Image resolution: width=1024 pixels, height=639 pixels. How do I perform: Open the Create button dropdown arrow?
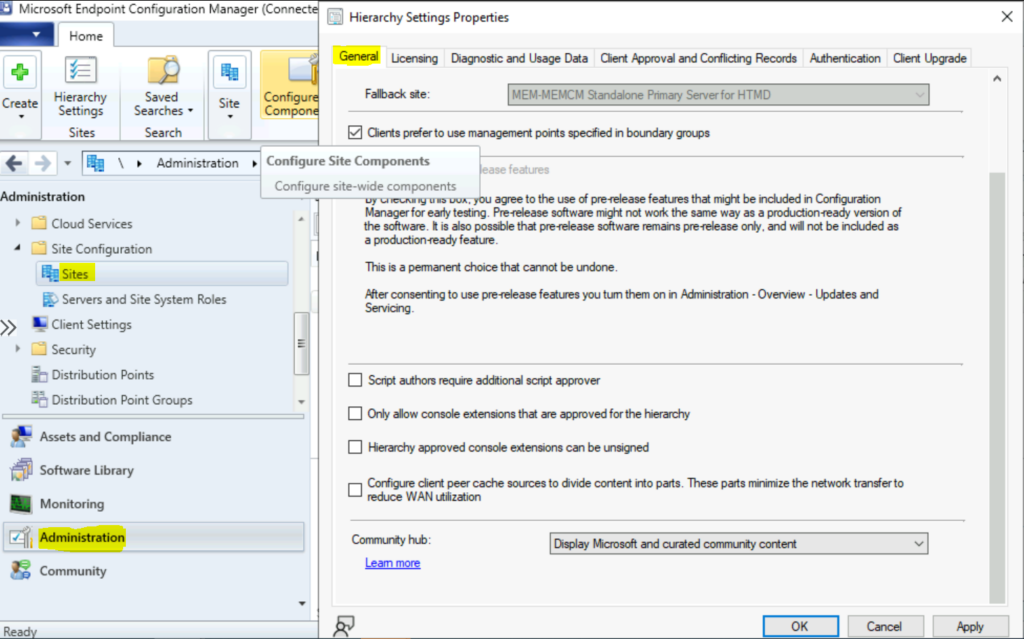coord(21,117)
